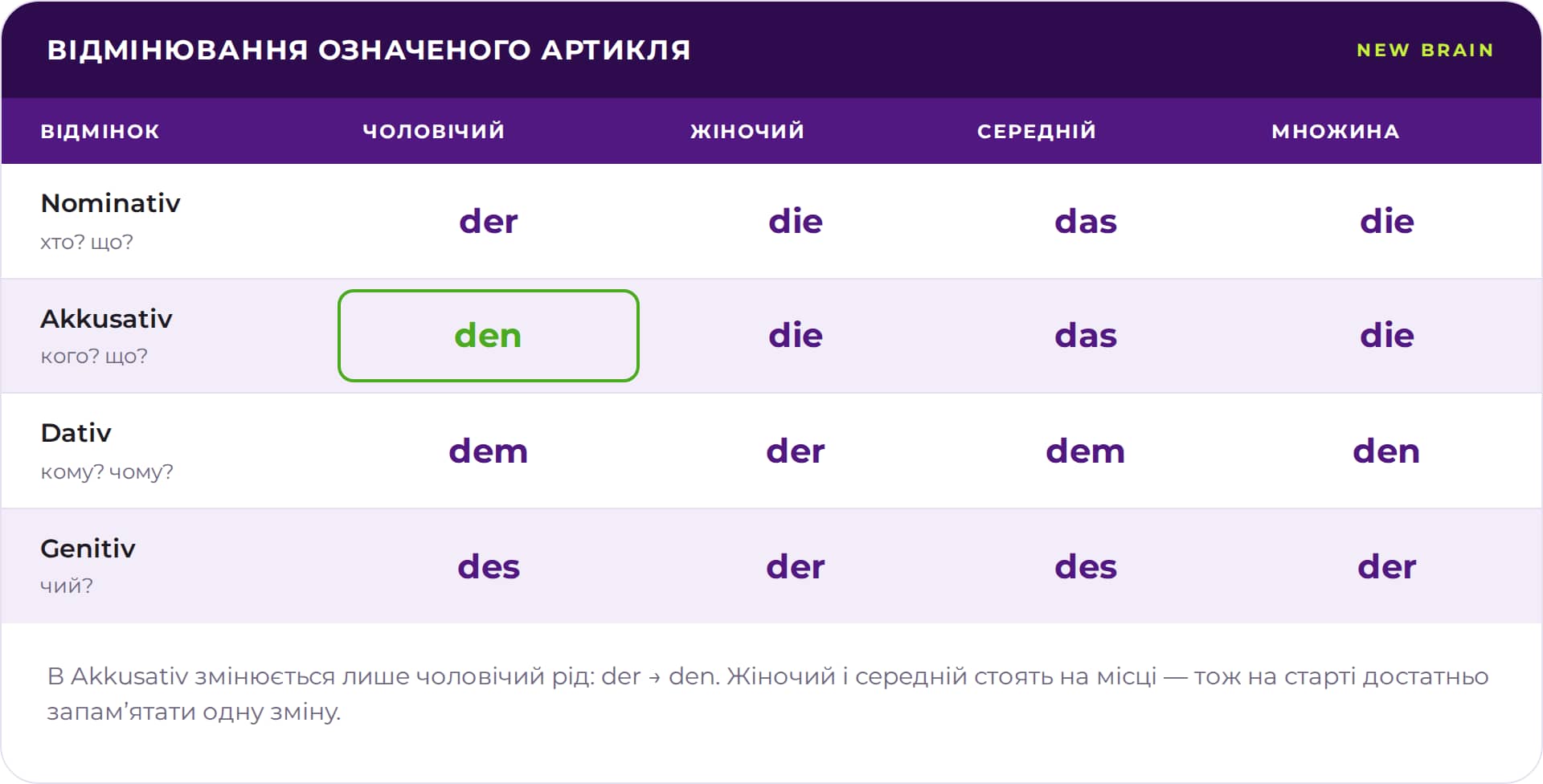
Task: Click 'dem' in the Dativ masculine cell
Action: click(489, 451)
